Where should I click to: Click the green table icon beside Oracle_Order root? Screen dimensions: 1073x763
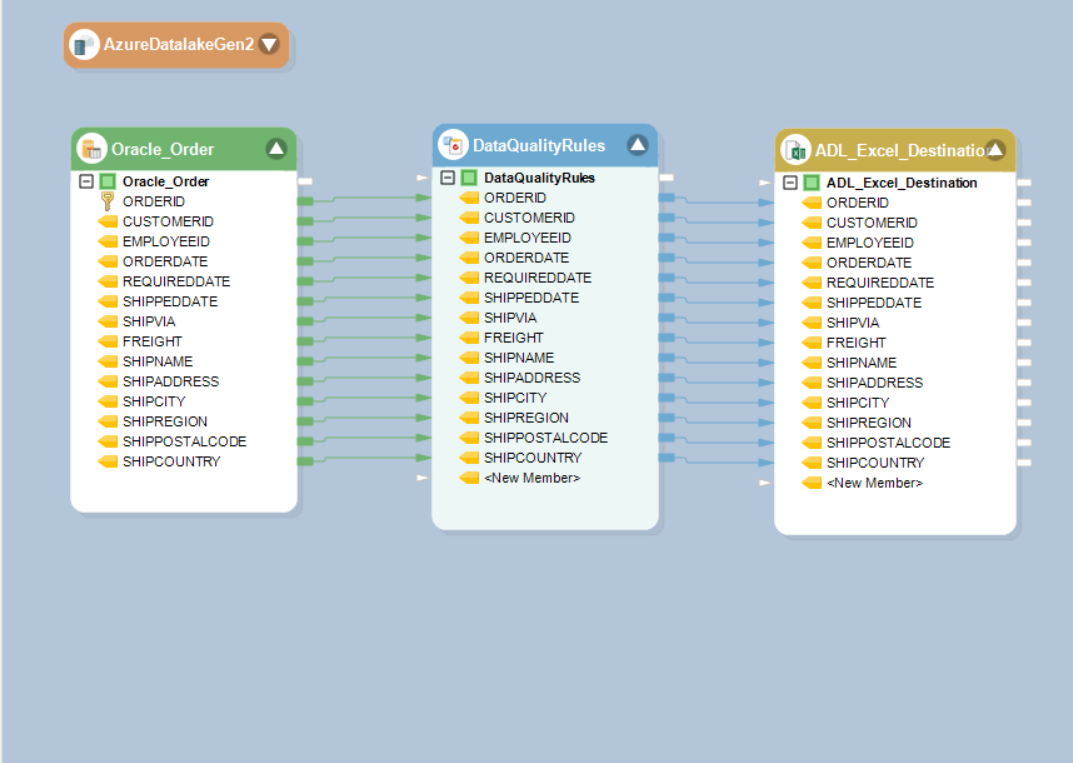tap(107, 181)
